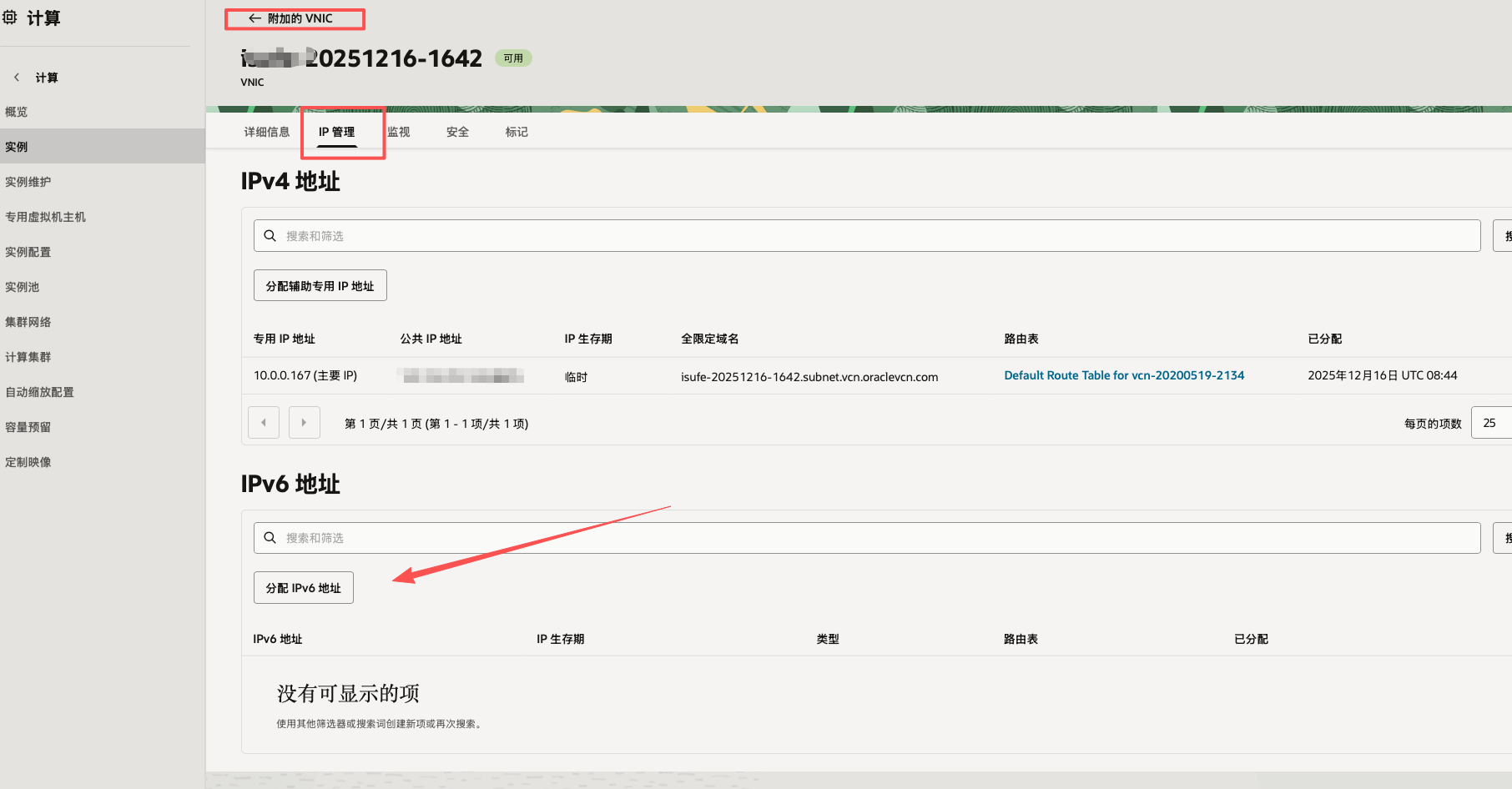The image size is (1512, 789).
Task: Open the 安全 tab
Action: click(457, 132)
